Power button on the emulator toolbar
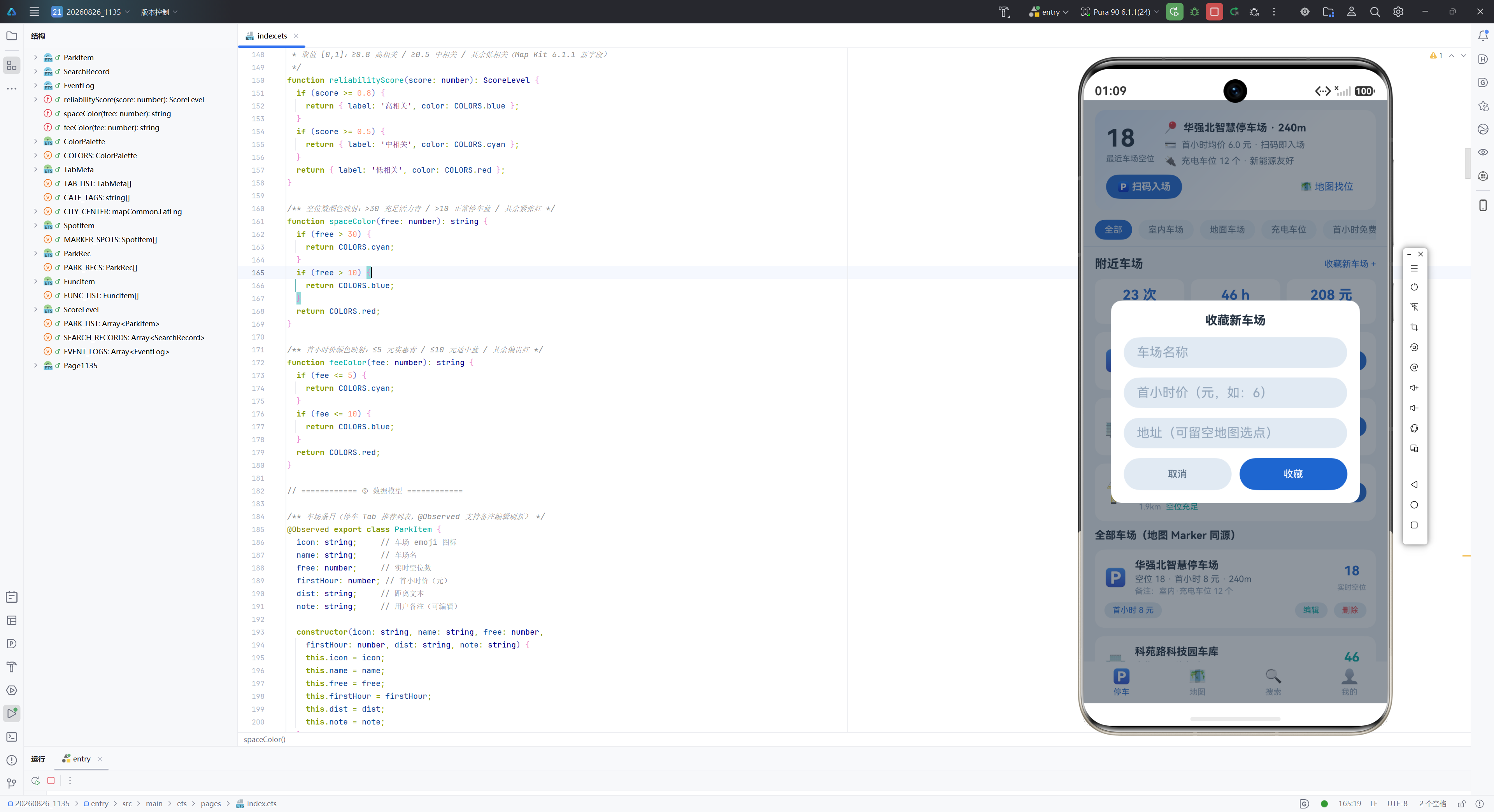 point(1414,287)
